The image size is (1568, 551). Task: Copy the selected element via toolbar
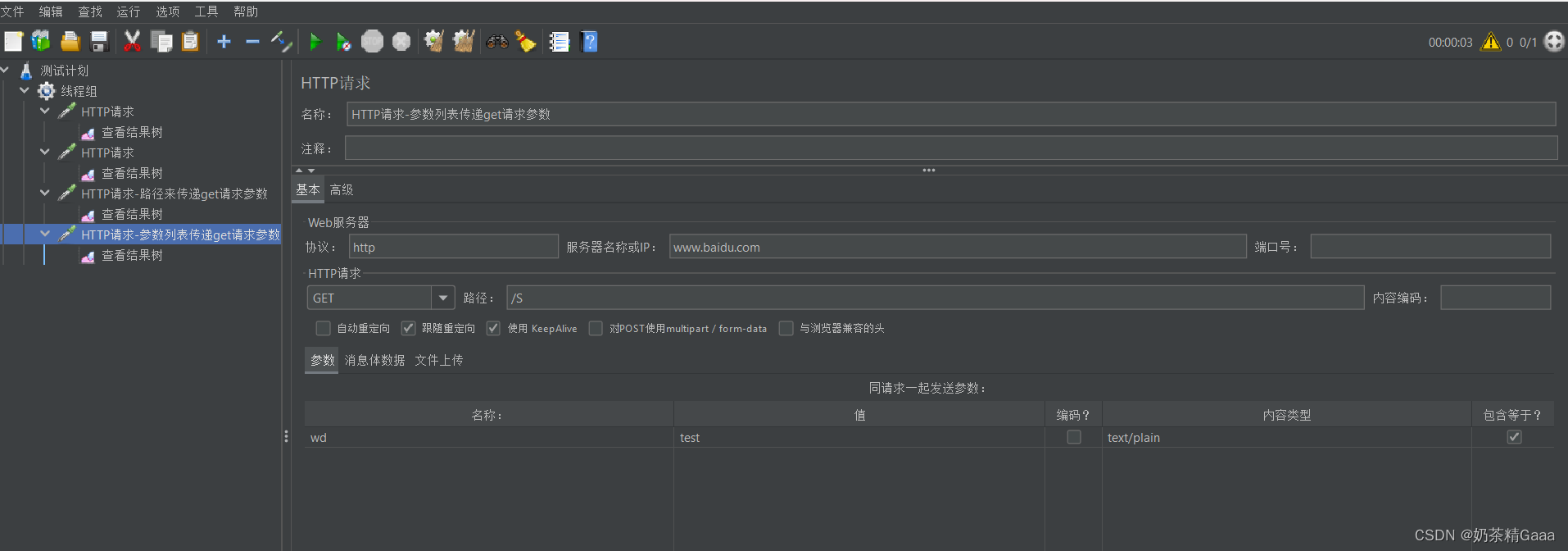pyautogui.click(x=161, y=41)
